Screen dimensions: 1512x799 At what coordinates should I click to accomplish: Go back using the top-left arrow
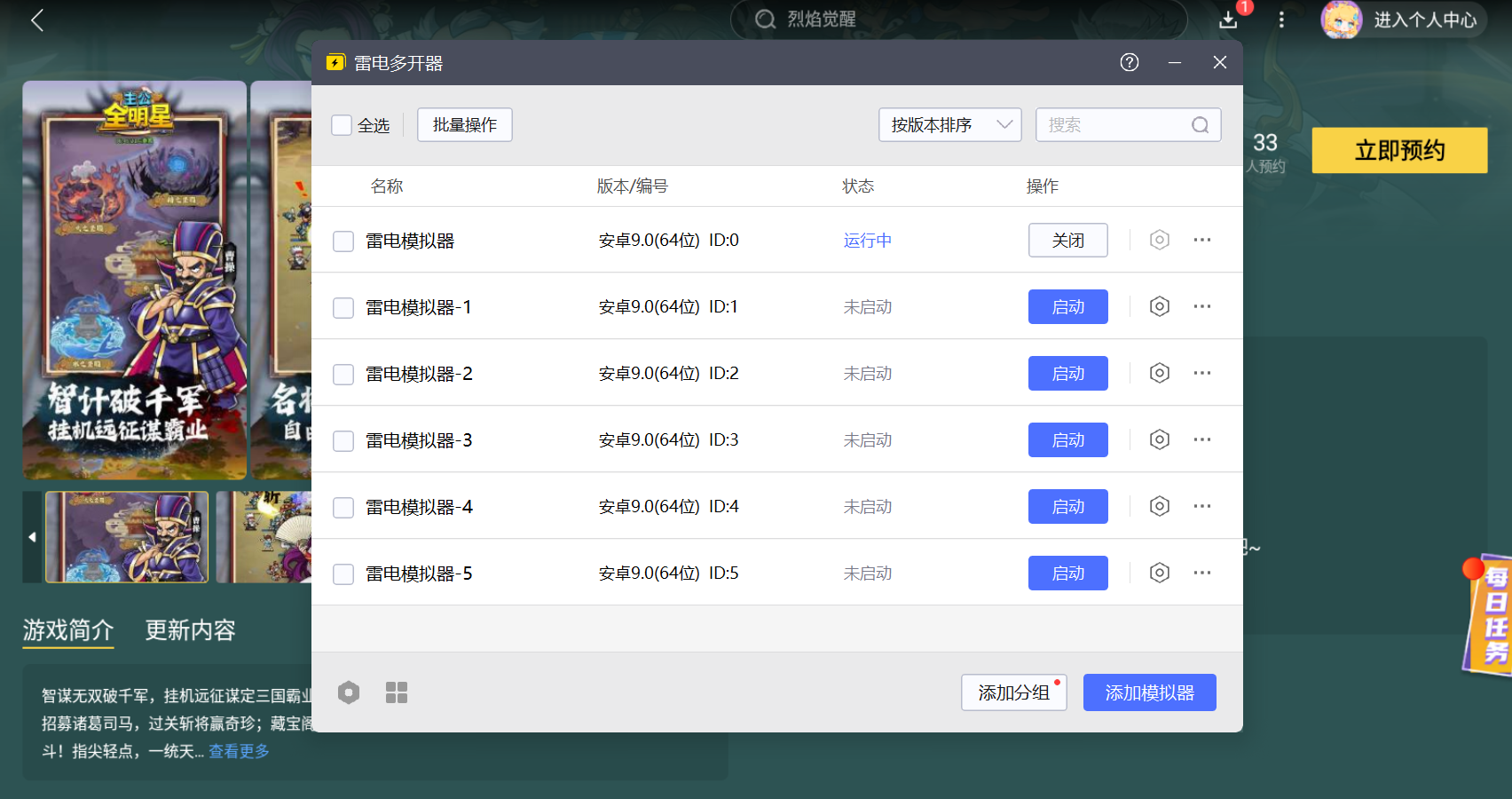[37, 20]
